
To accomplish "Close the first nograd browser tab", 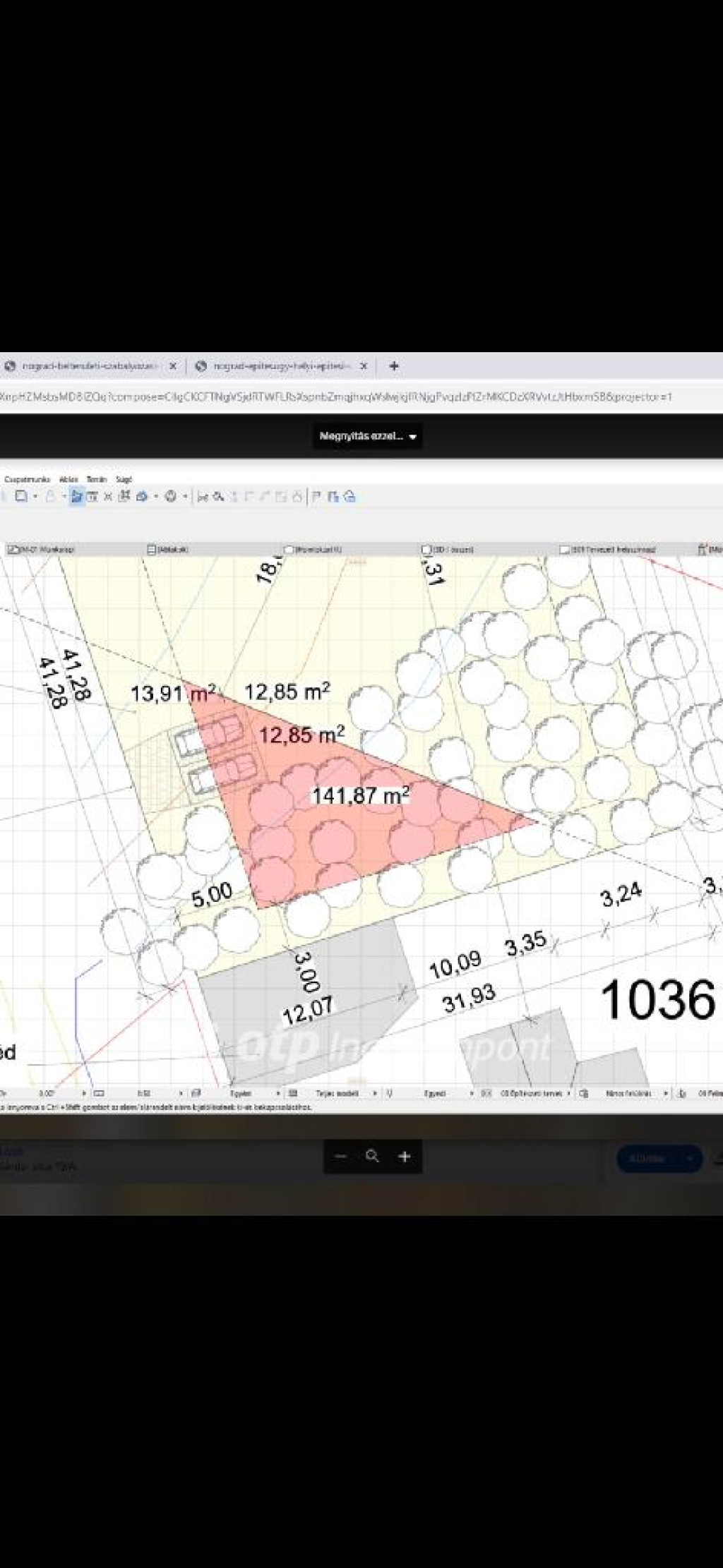I will click(x=173, y=366).
